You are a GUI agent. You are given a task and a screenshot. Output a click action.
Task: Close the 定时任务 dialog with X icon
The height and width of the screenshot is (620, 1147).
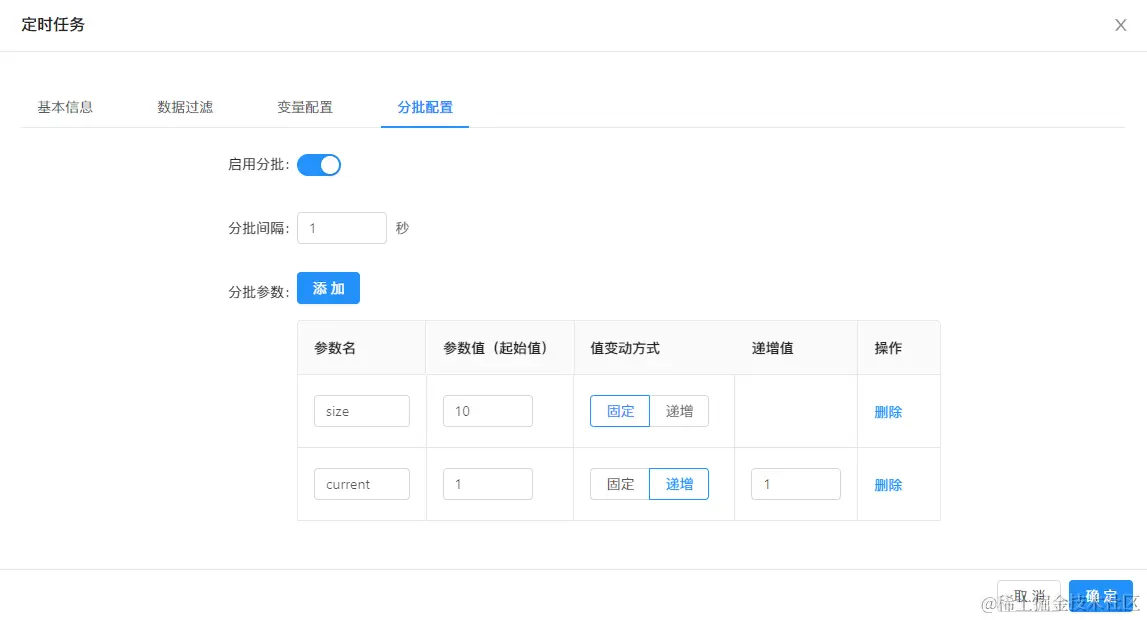click(x=1120, y=25)
